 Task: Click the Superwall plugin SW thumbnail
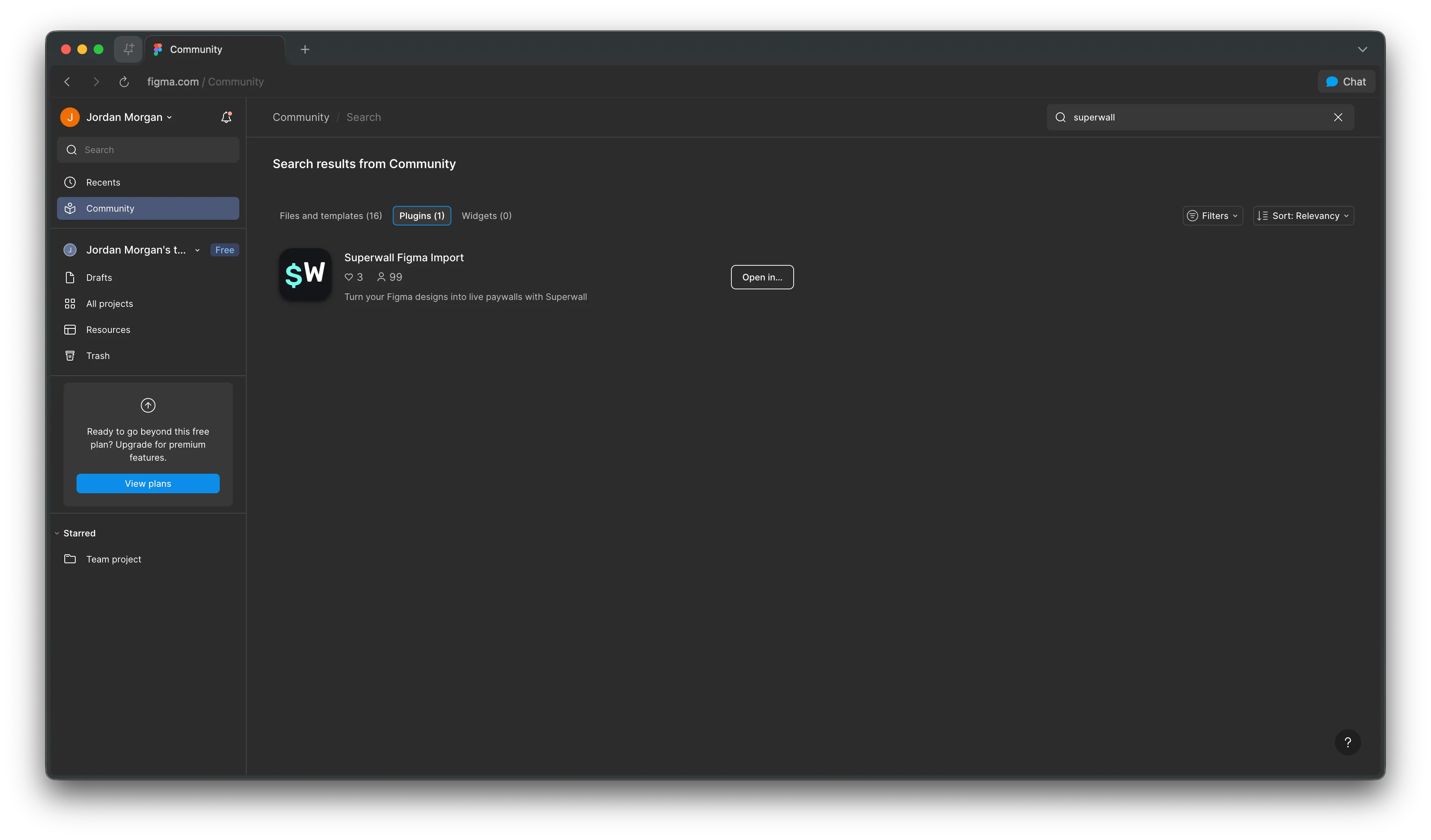tap(305, 274)
